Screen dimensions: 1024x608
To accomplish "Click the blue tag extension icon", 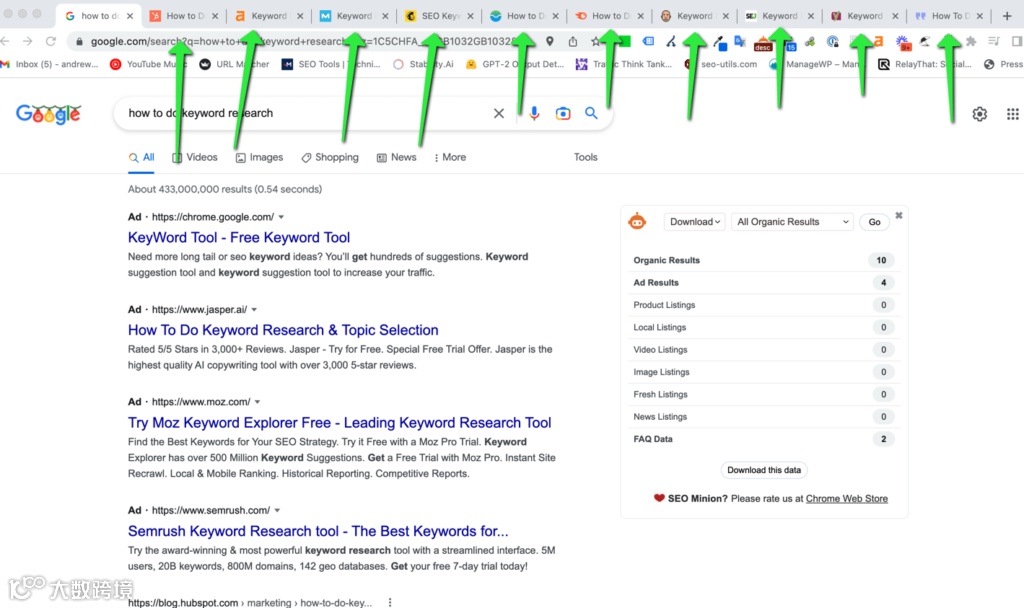I will click(x=648, y=41).
